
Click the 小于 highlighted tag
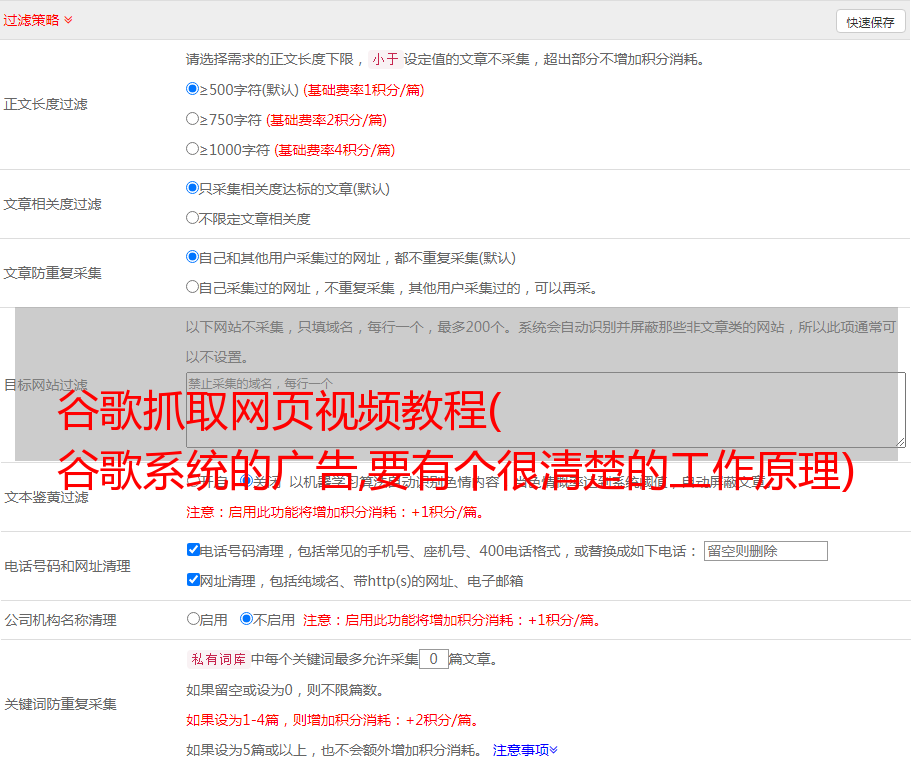385,59
